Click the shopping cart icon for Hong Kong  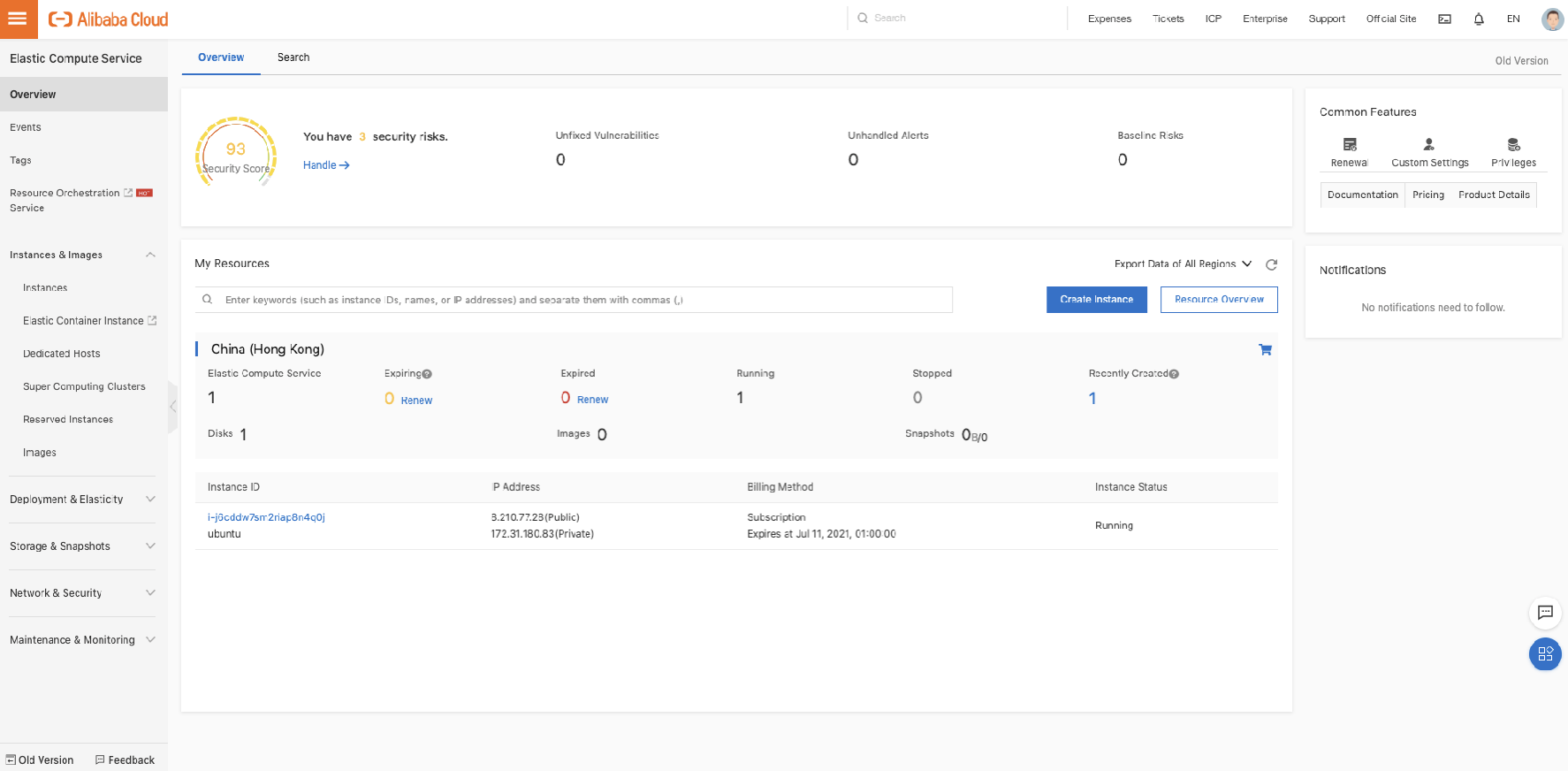click(1265, 349)
